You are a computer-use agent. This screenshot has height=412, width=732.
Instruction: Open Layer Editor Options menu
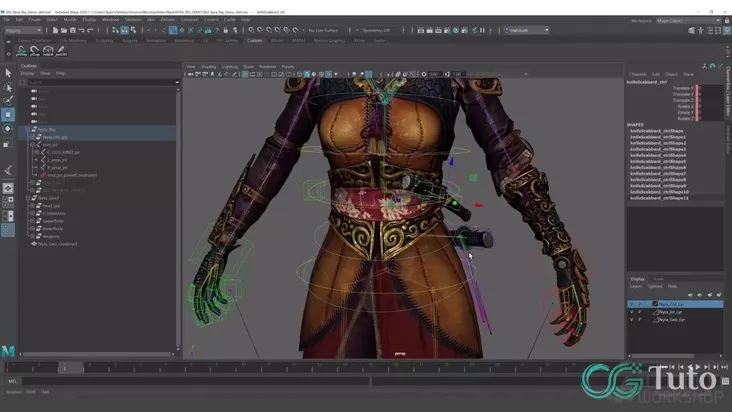pyautogui.click(x=655, y=286)
